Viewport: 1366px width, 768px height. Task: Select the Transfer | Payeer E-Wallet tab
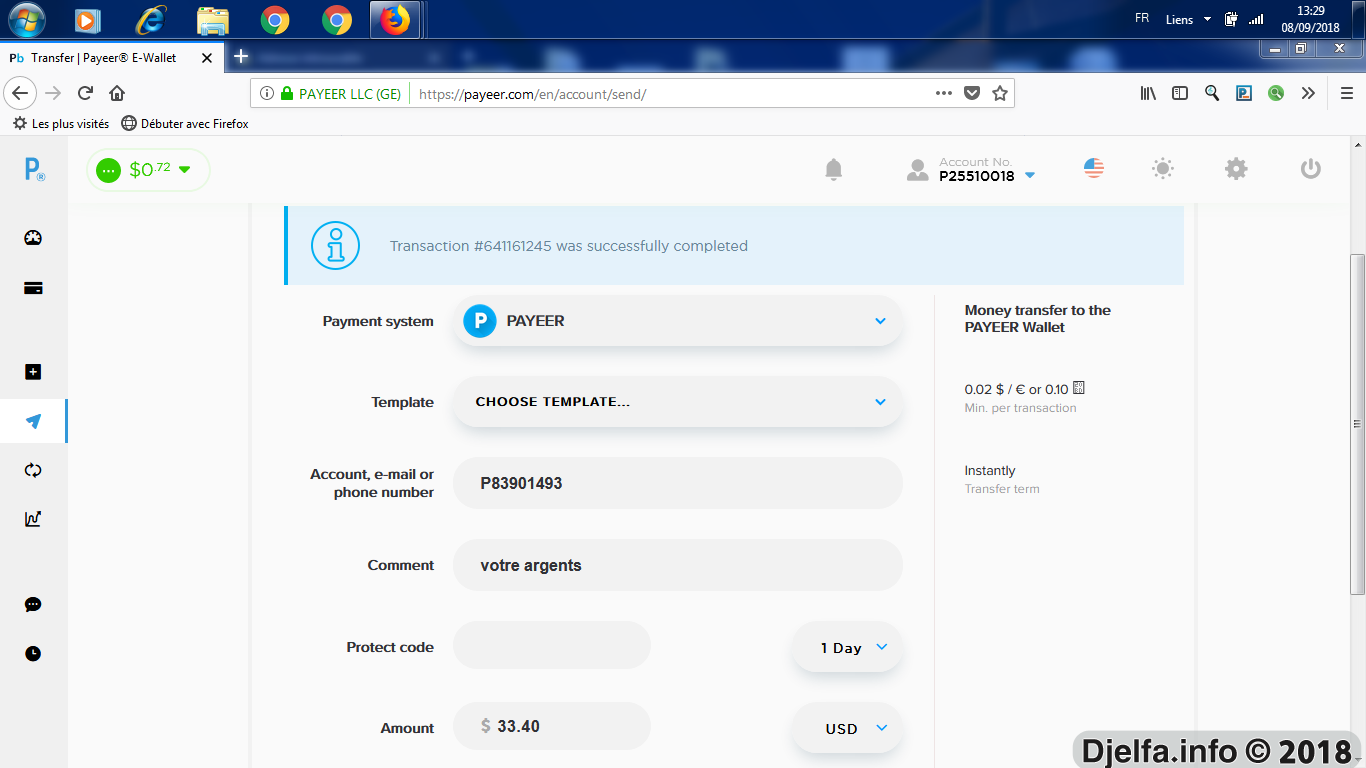point(110,58)
